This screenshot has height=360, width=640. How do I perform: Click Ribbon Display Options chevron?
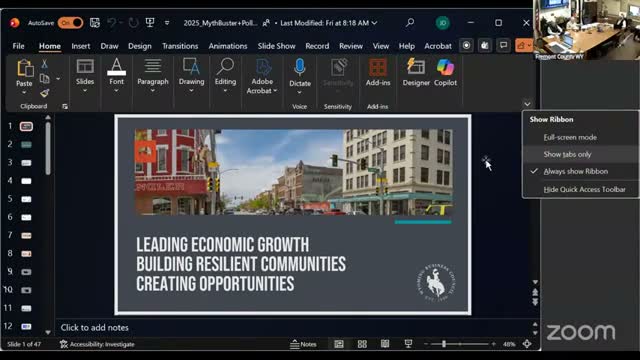(x=527, y=104)
